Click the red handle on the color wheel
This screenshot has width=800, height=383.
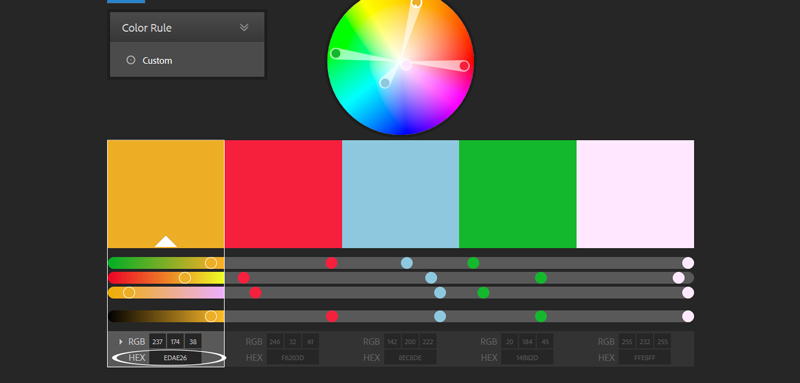pyautogui.click(x=464, y=66)
